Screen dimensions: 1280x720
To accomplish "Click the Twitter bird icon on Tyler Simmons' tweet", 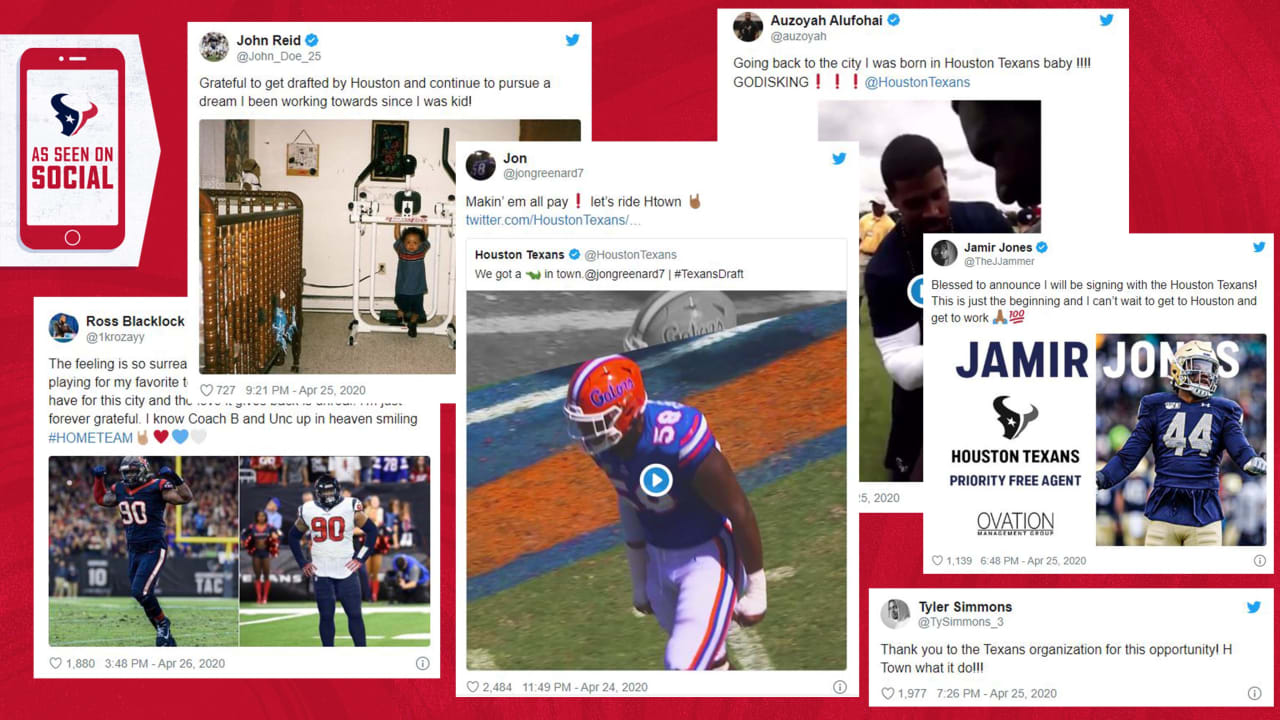I will coord(1253,607).
